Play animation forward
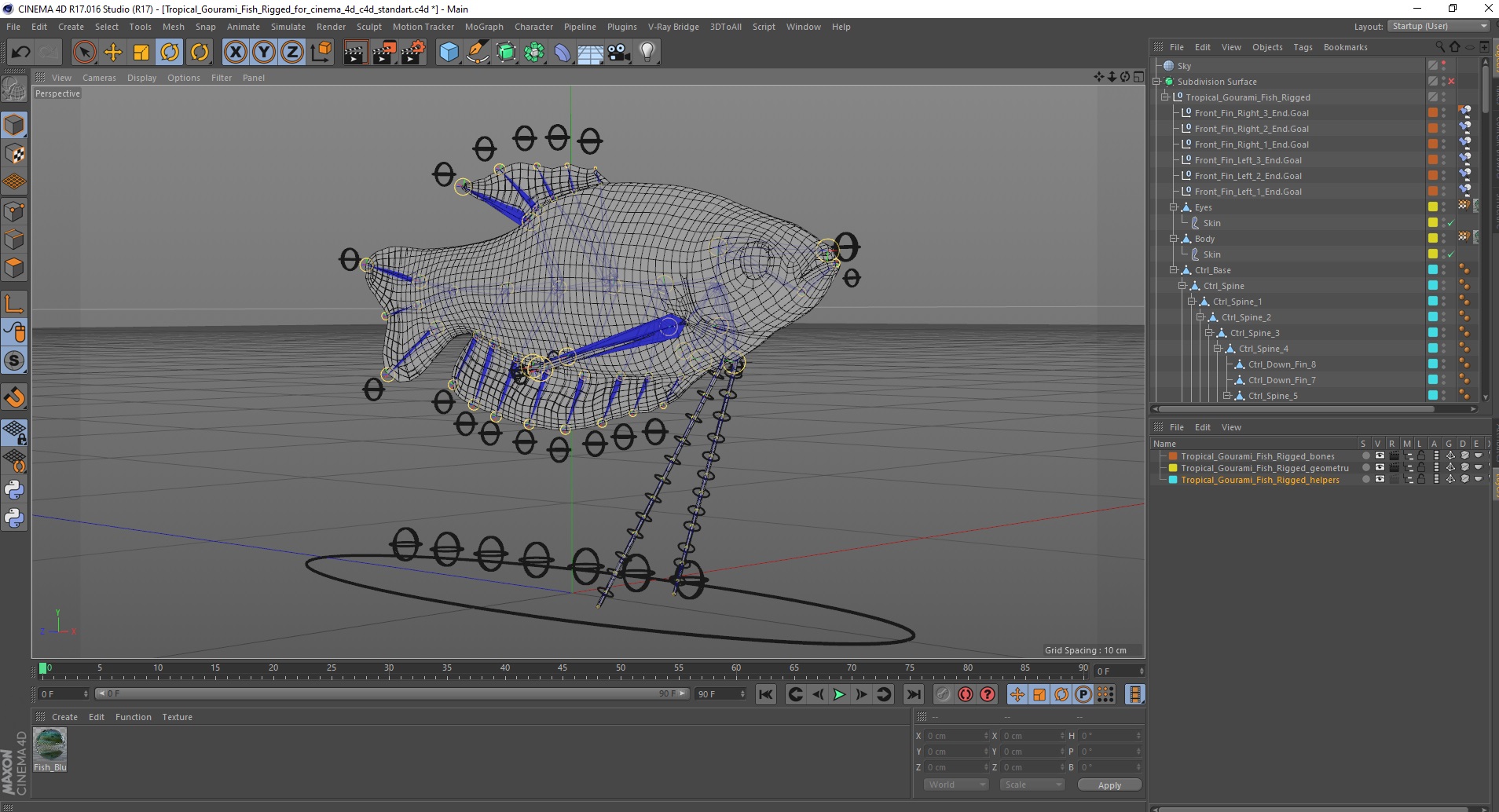Viewport: 1499px width, 812px height. 839,694
